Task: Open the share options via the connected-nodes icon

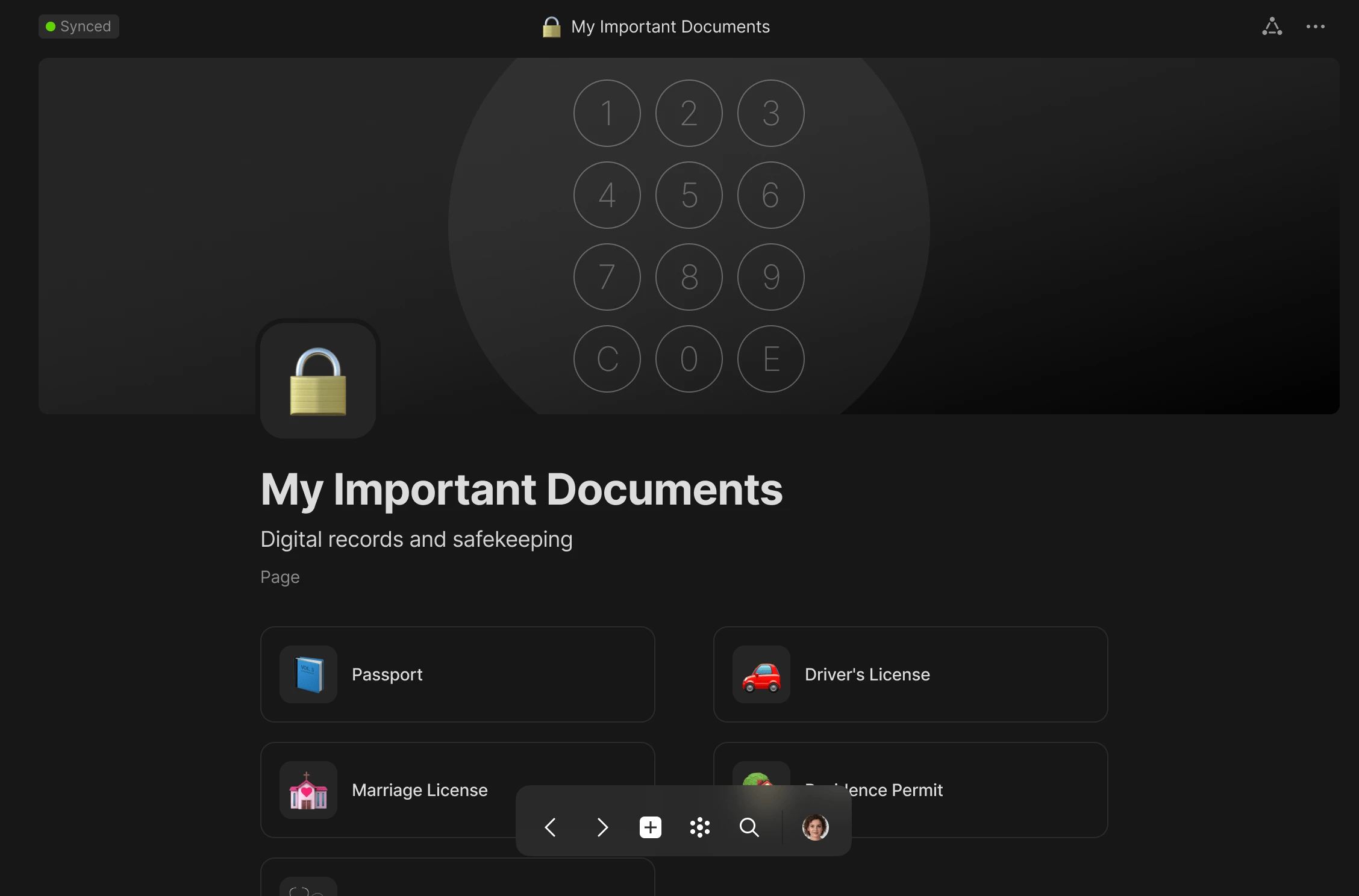Action: (x=1271, y=26)
